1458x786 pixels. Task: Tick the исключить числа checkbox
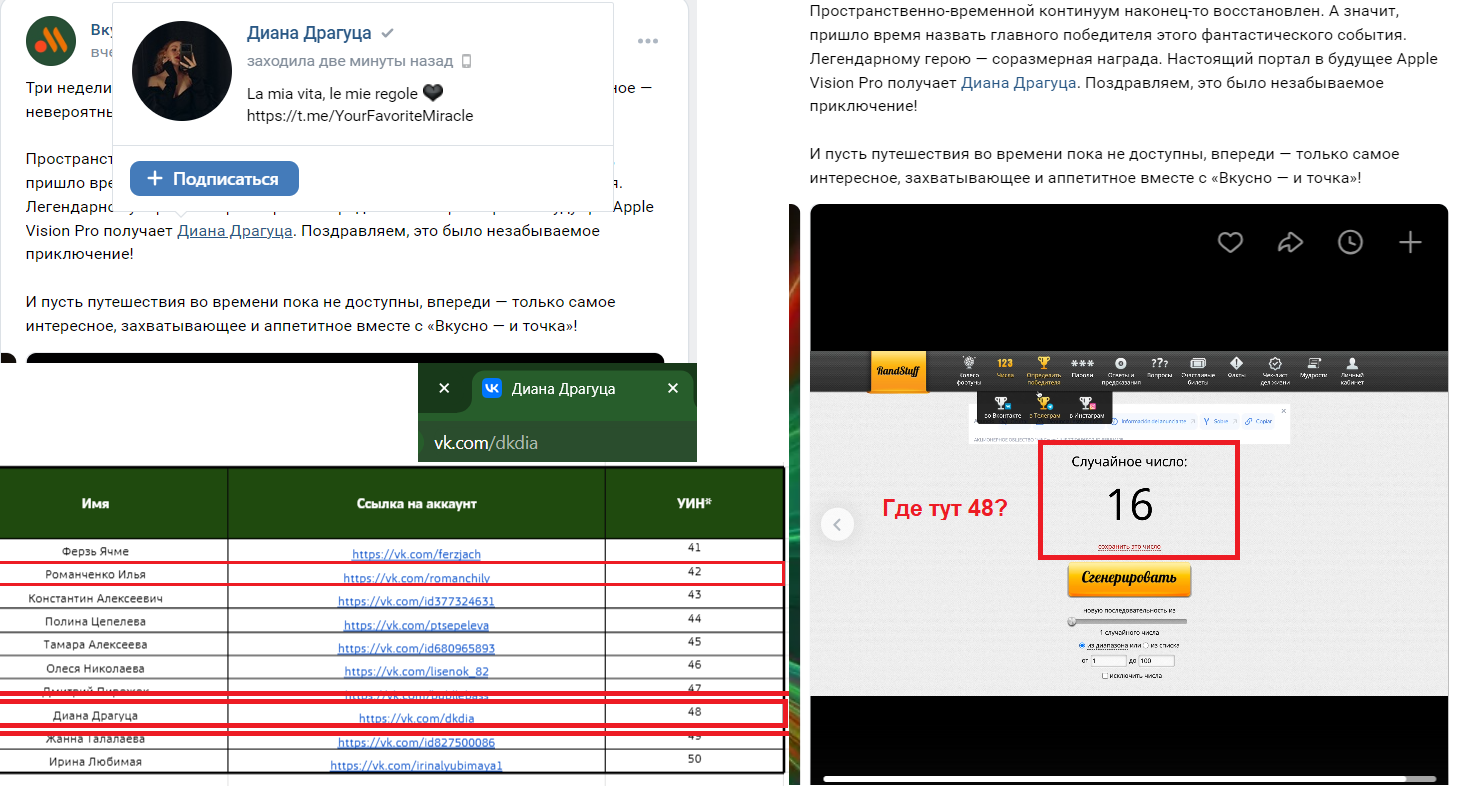pyautogui.click(x=1105, y=676)
